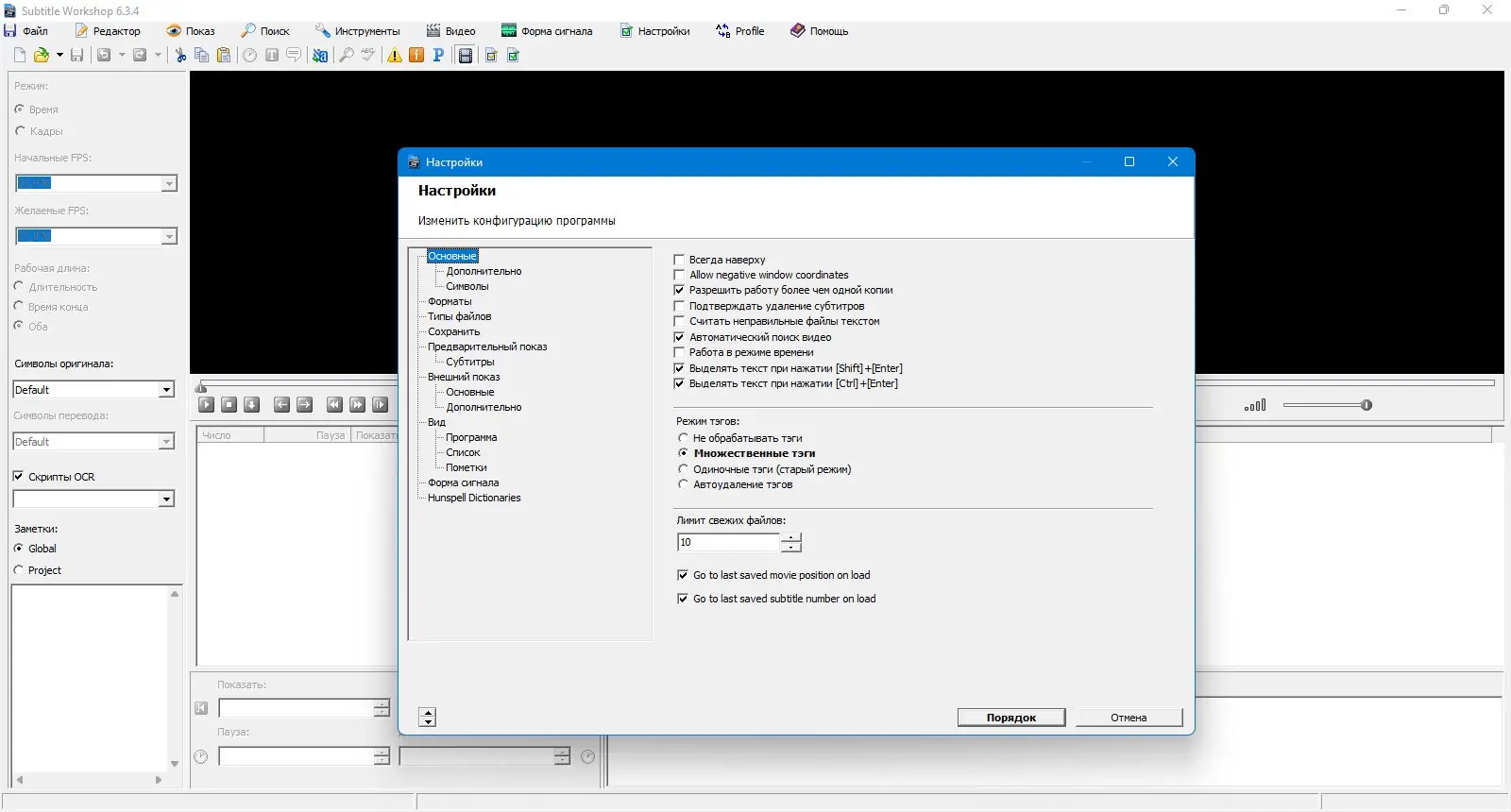The width and height of the screenshot is (1511, 812).
Task: Open the dropdown under 'Скрипты OCR'
Action: pos(166,499)
